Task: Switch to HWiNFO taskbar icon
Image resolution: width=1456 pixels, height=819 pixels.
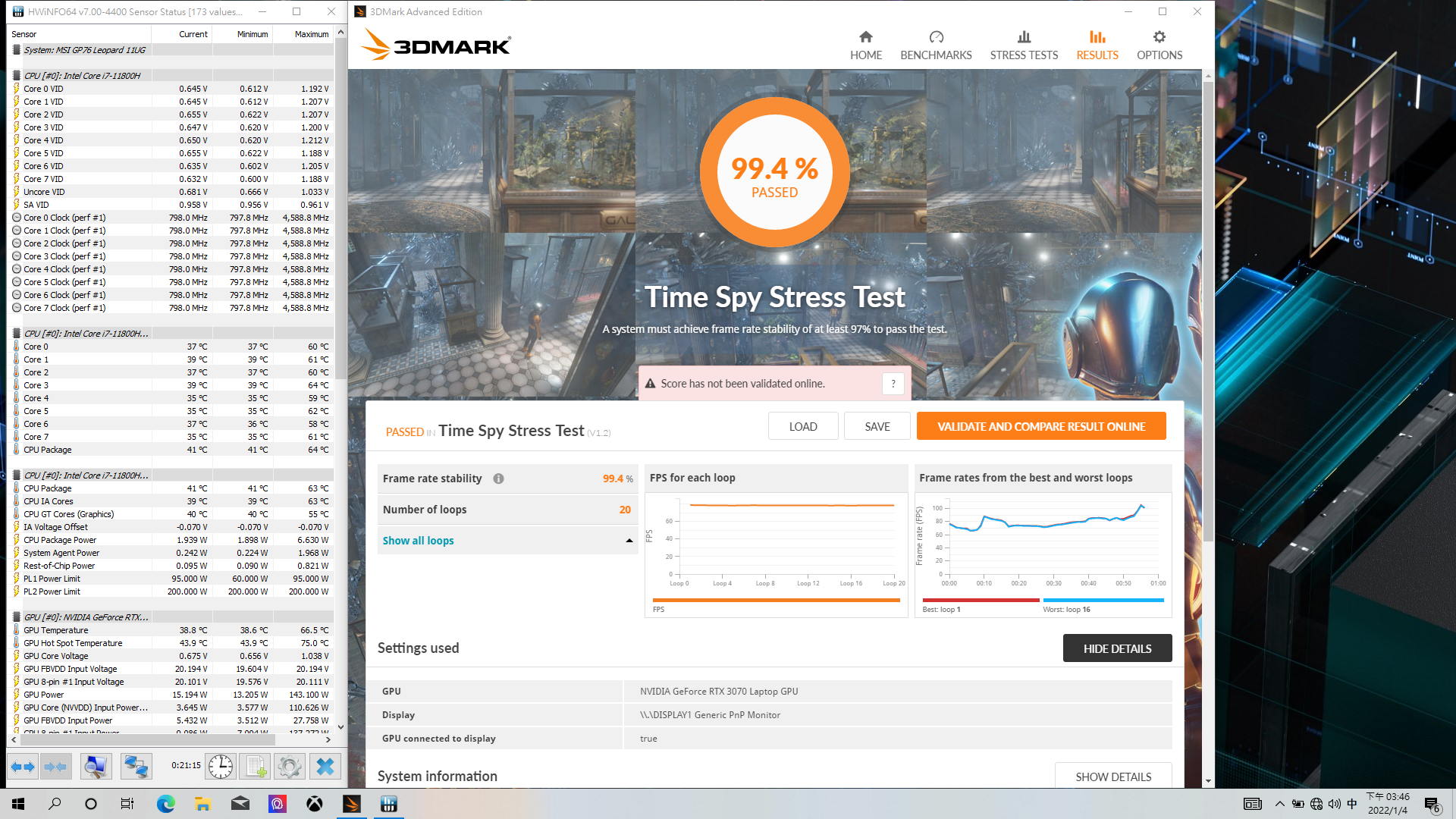Action: tap(388, 804)
